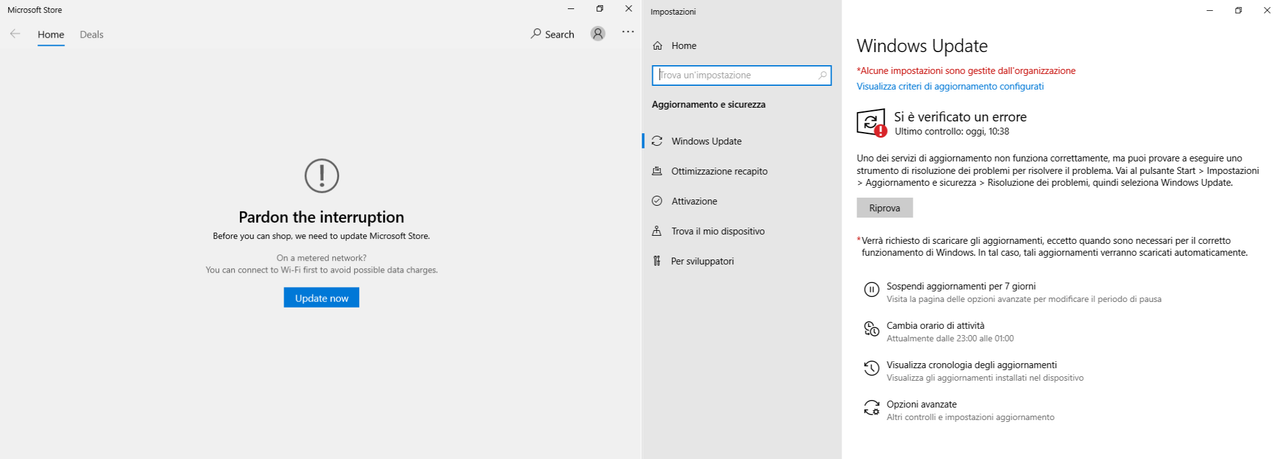This screenshot has width=1280, height=459.
Task: Click the Riprova button
Action: point(885,208)
